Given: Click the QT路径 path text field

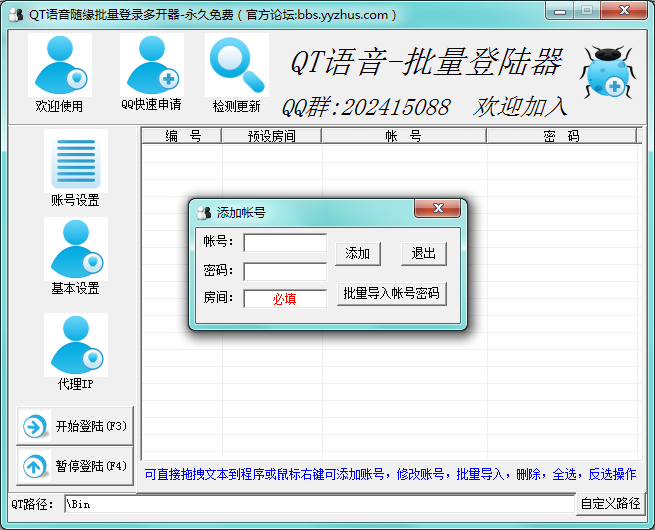Looking at the screenshot, I should tap(320, 504).
